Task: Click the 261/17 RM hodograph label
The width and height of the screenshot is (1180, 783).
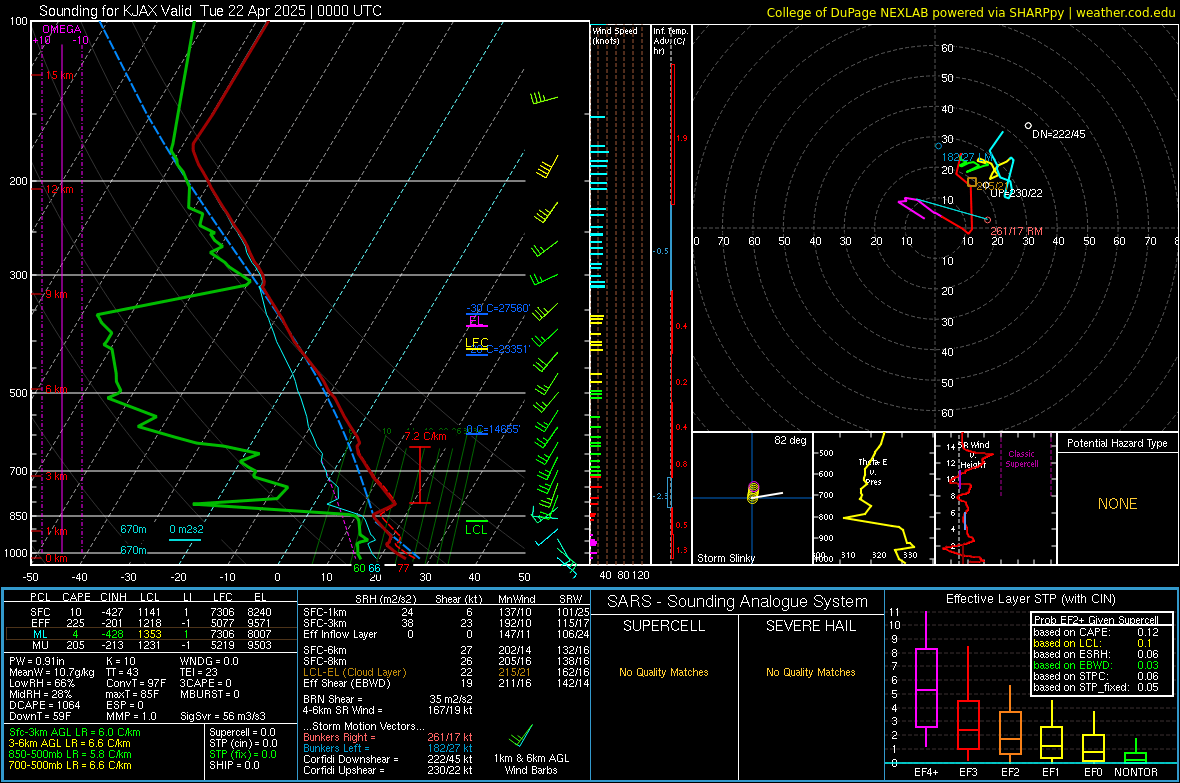Action: click(1016, 231)
